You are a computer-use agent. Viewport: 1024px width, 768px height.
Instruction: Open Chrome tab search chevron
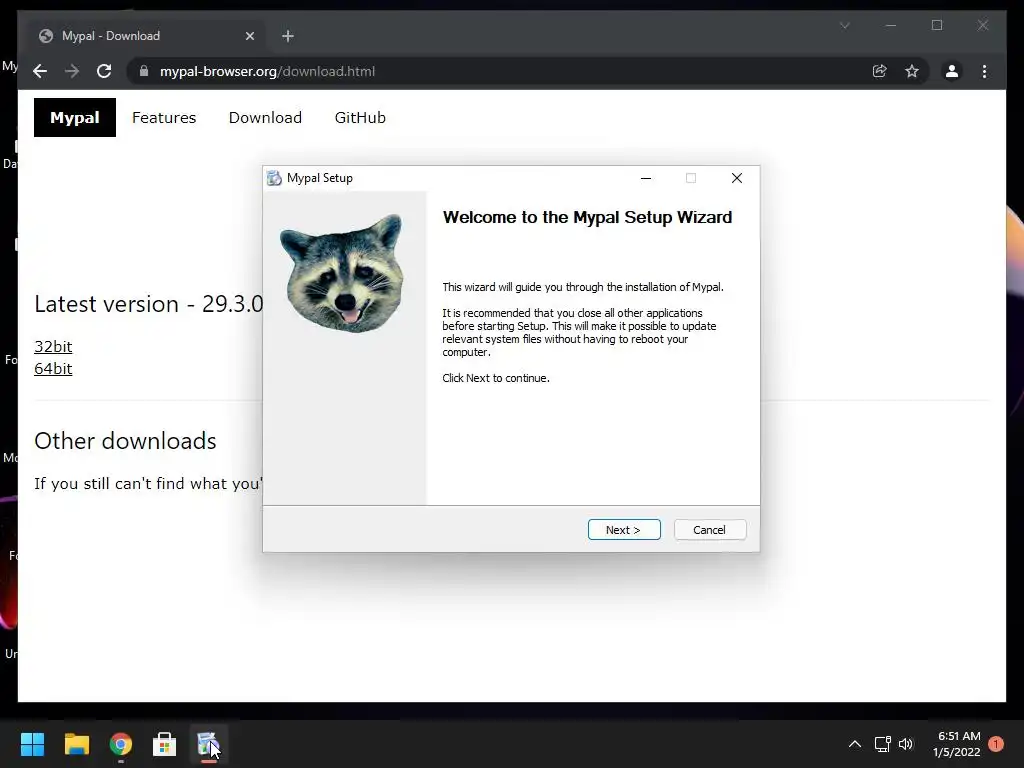tap(844, 25)
